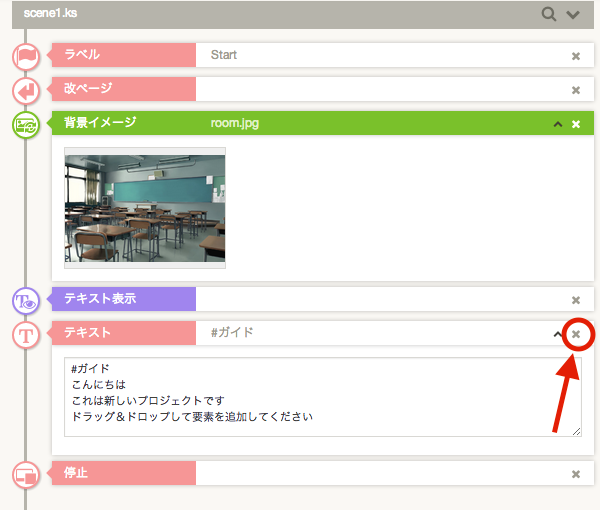This screenshot has width=600, height=510.
Task: Click the green background image icon
Action: 26,125
